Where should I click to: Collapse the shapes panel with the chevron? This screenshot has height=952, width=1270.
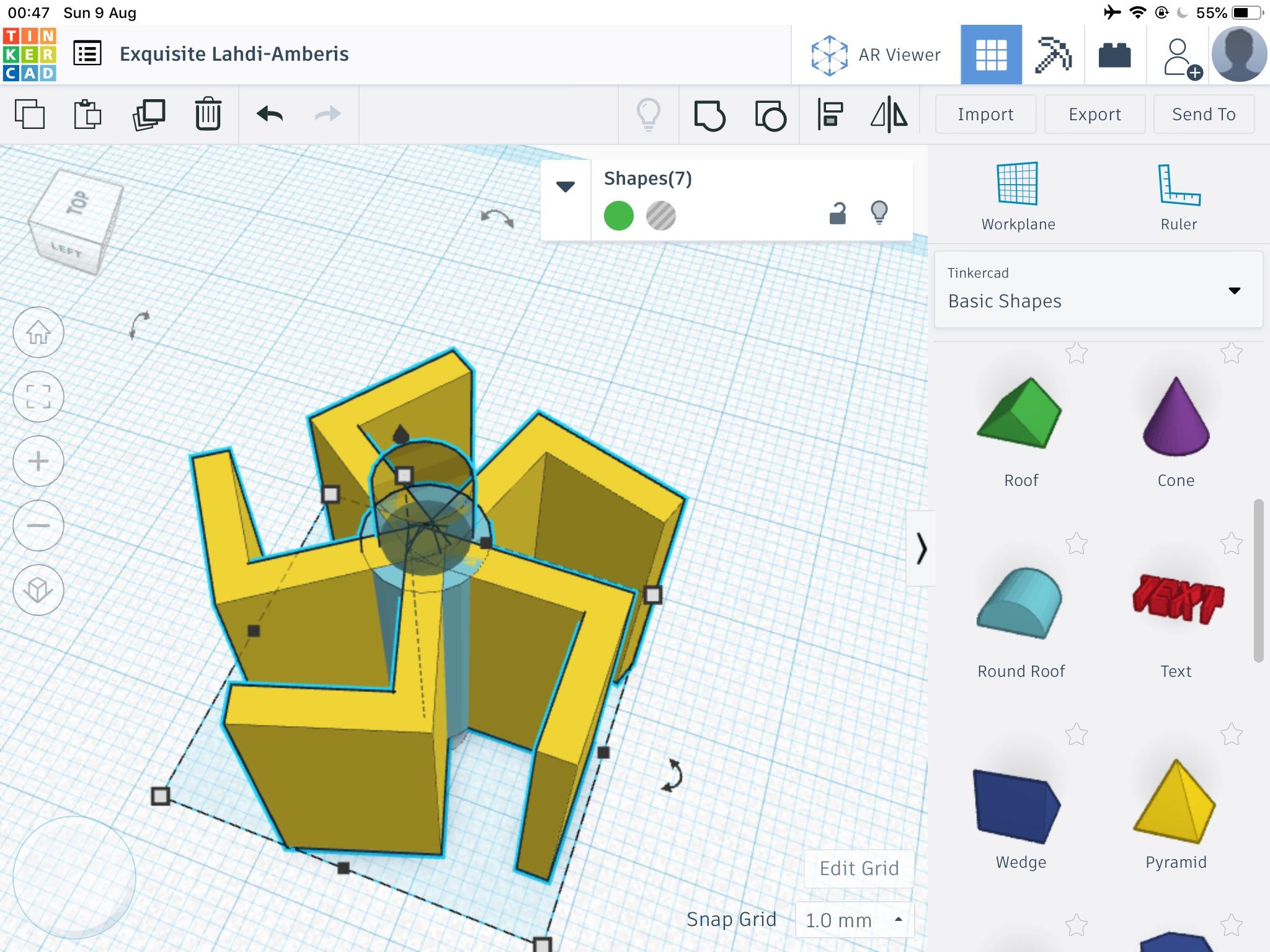[x=921, y=549]
